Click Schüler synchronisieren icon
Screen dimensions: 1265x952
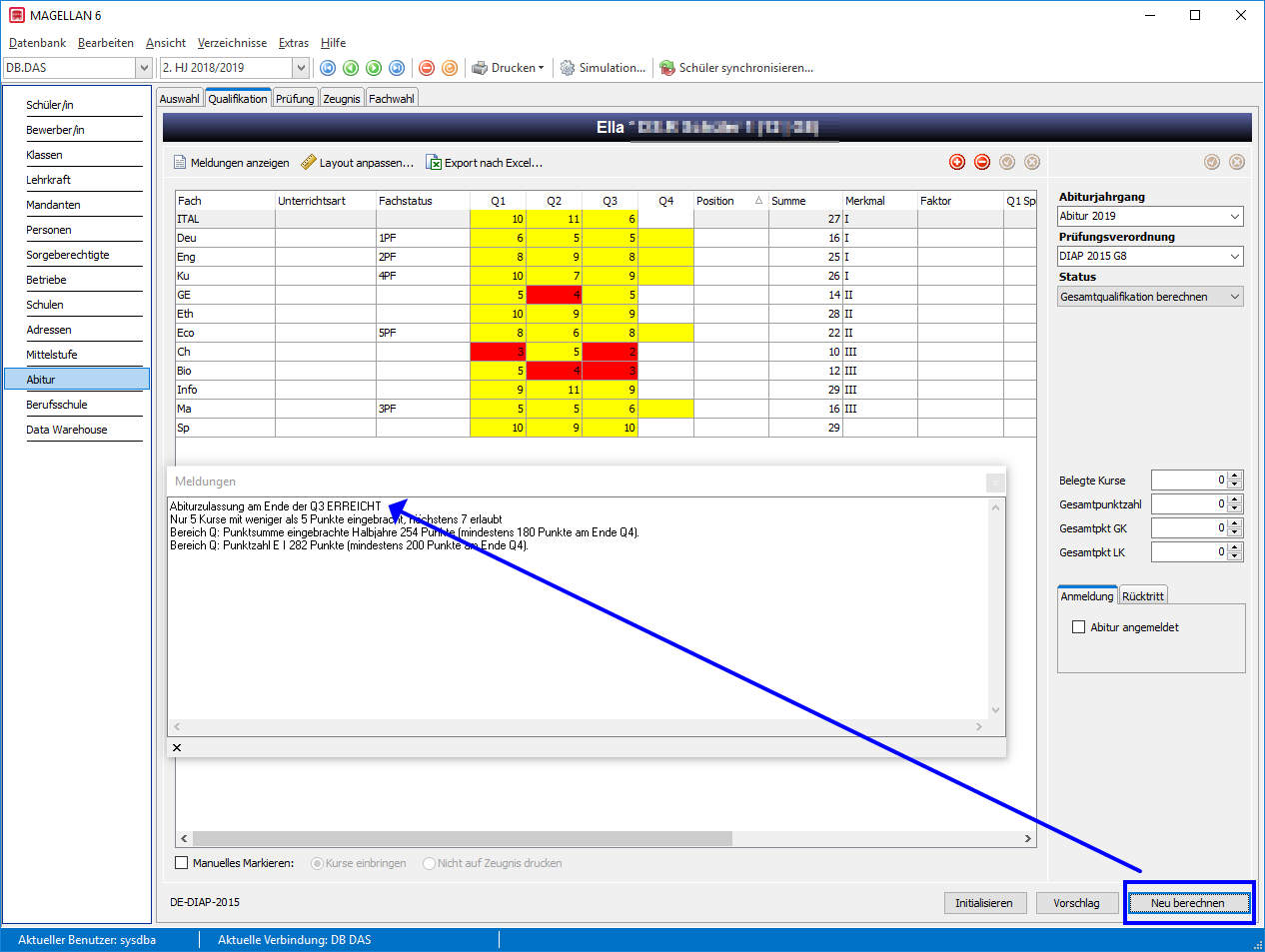click(x=667, y=68)
